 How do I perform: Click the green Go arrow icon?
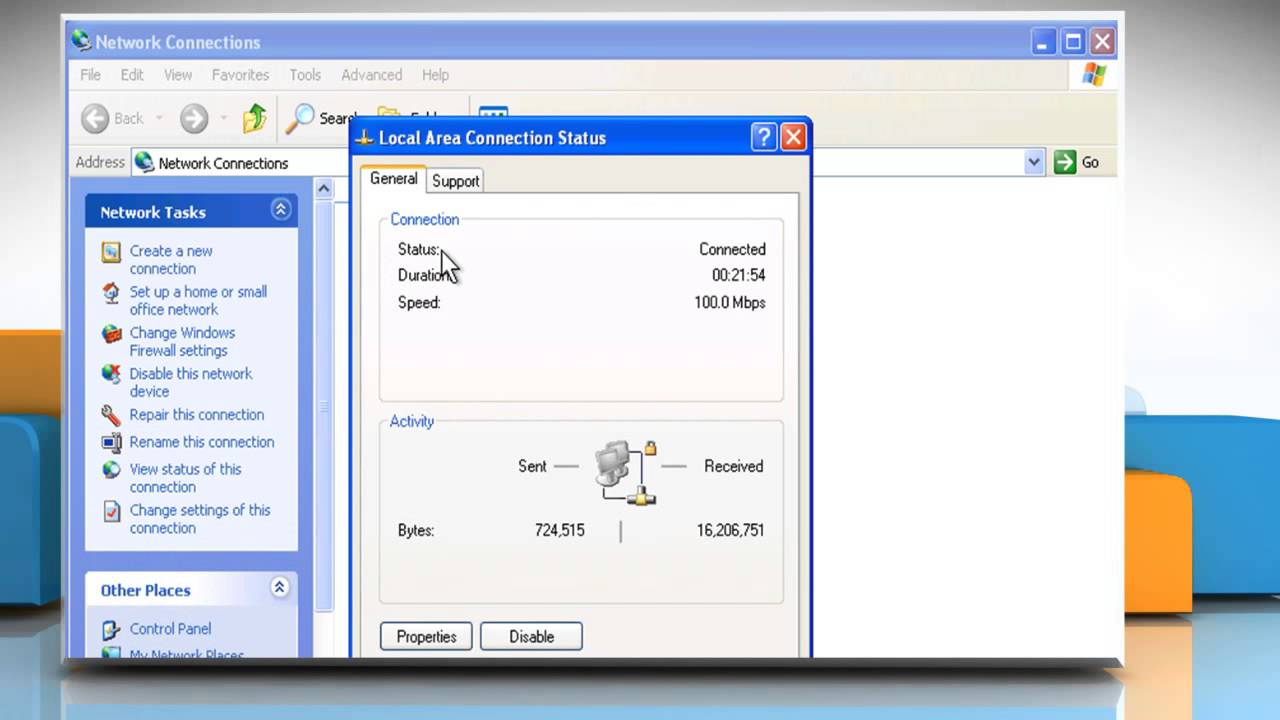click(x=1065, y=162)
